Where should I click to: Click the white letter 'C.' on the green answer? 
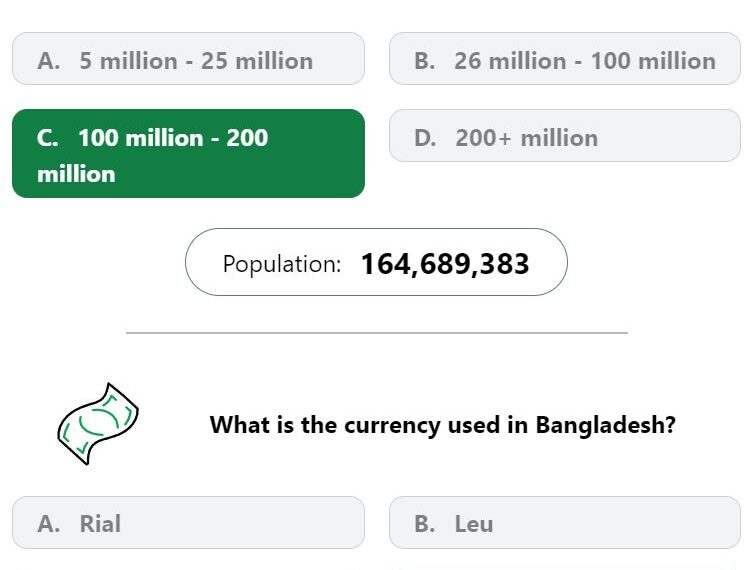(x=47, y=138)
